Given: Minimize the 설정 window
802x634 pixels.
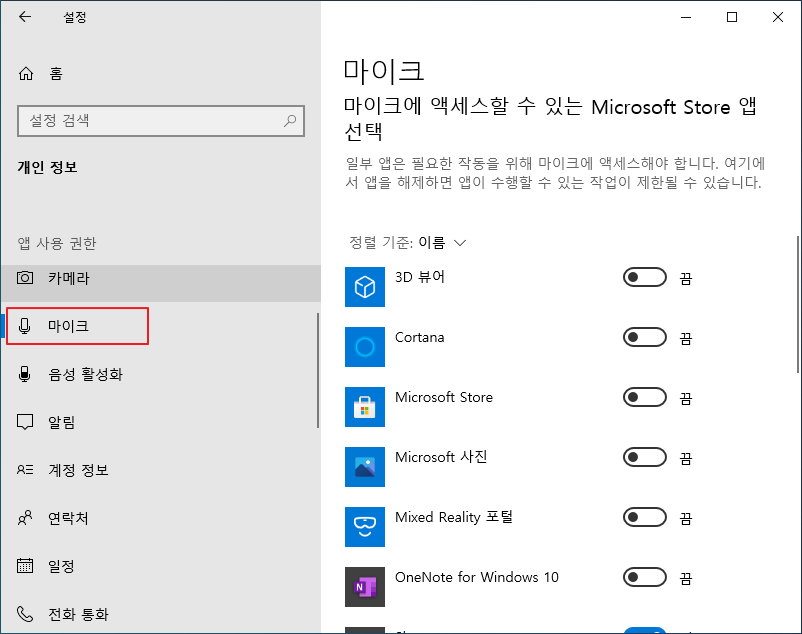Looking at the screenshot, I should pos(686,17).
